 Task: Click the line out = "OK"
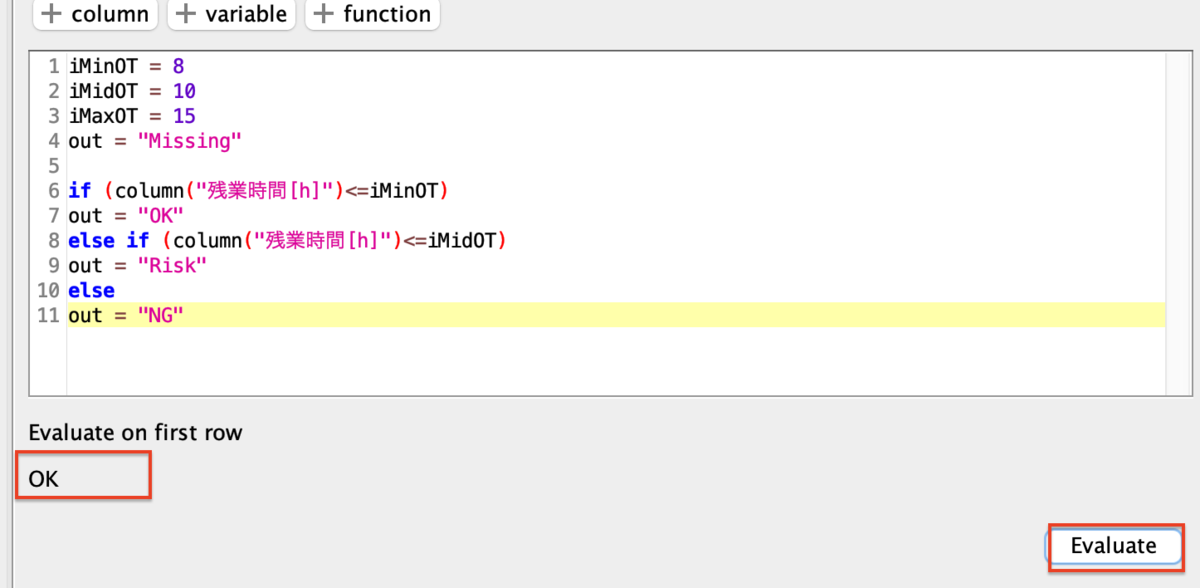click(x=126, y=215)
